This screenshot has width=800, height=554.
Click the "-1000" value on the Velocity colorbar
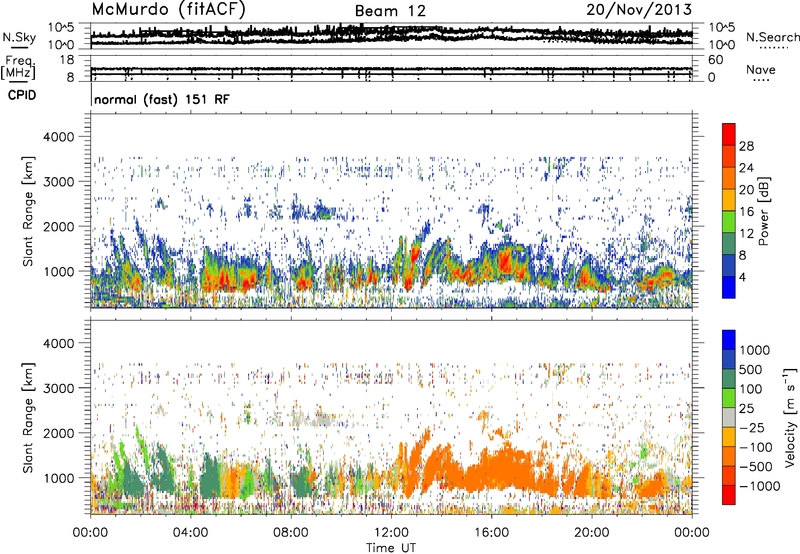(x=760, y=486)
